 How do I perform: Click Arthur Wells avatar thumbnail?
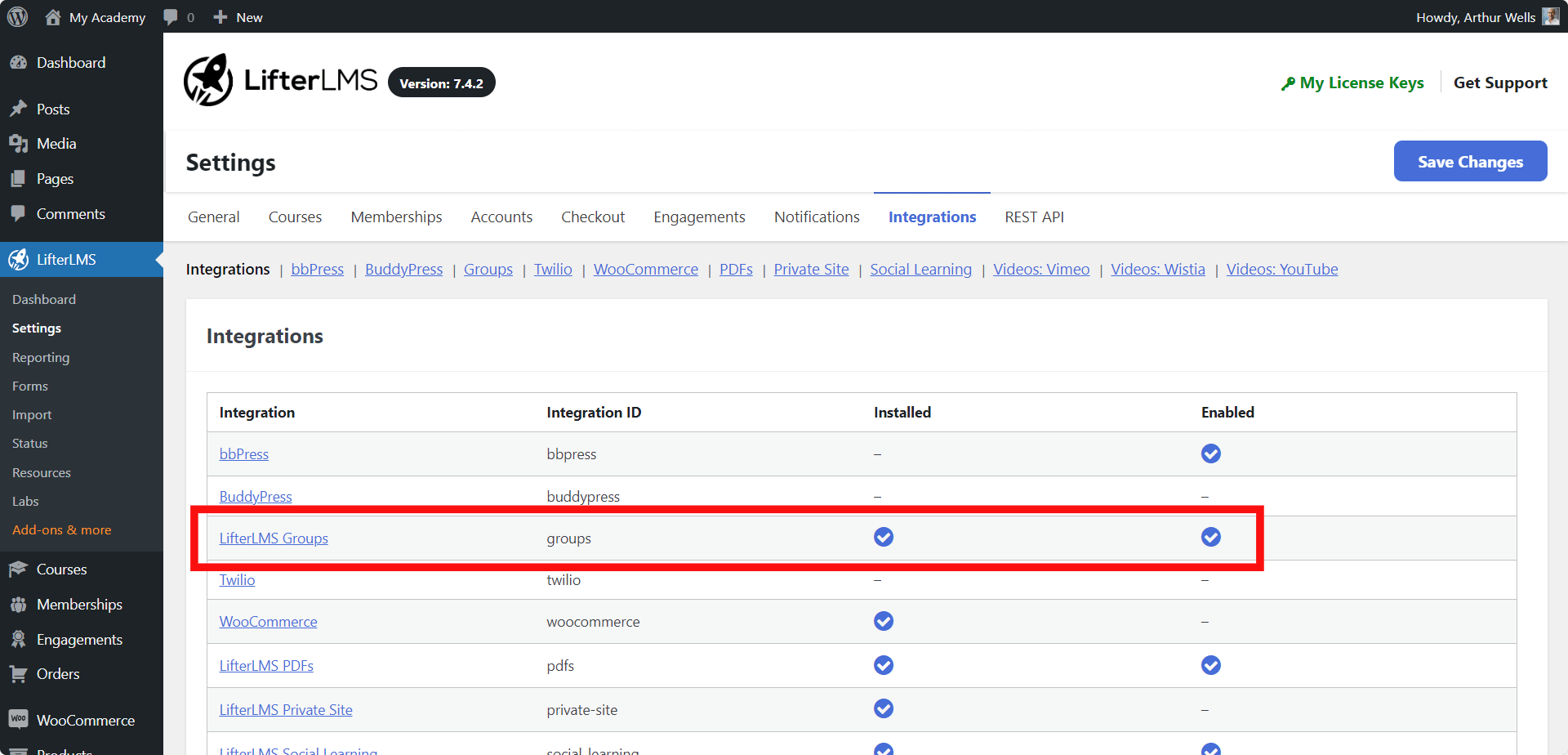1551,16
